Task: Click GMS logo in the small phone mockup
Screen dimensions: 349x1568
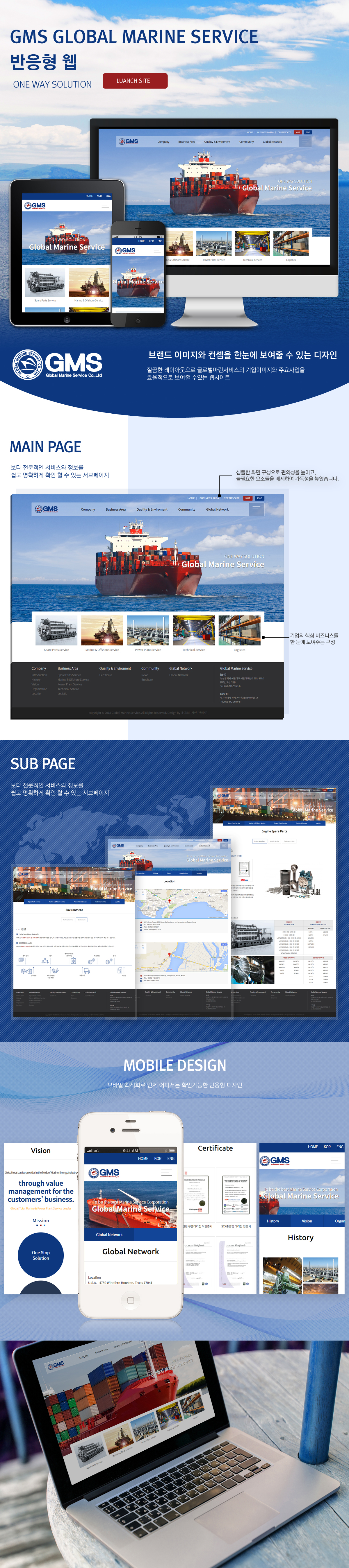Action: point(125,250)
